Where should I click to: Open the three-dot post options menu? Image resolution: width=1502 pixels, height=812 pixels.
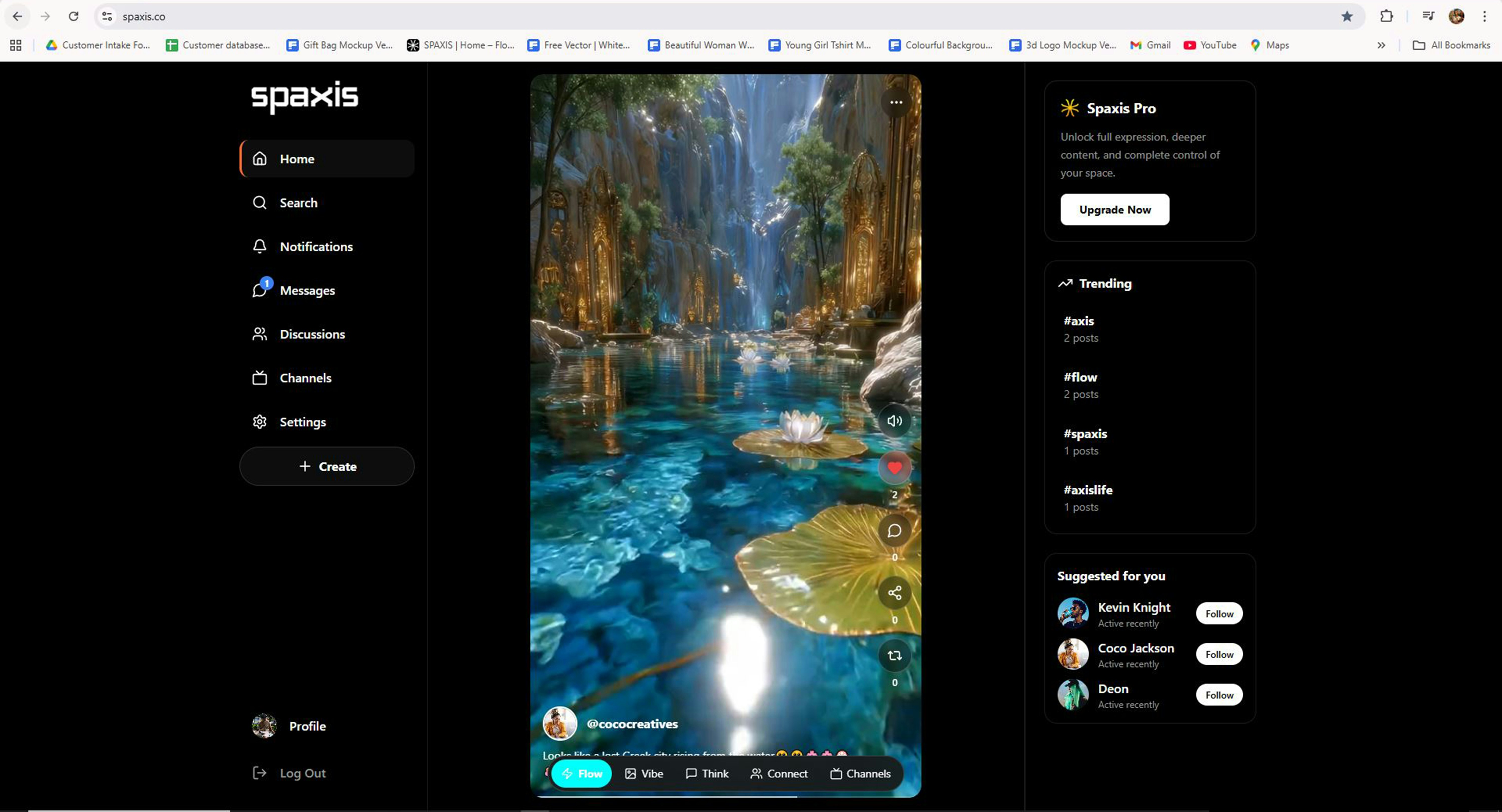[896, 103]
